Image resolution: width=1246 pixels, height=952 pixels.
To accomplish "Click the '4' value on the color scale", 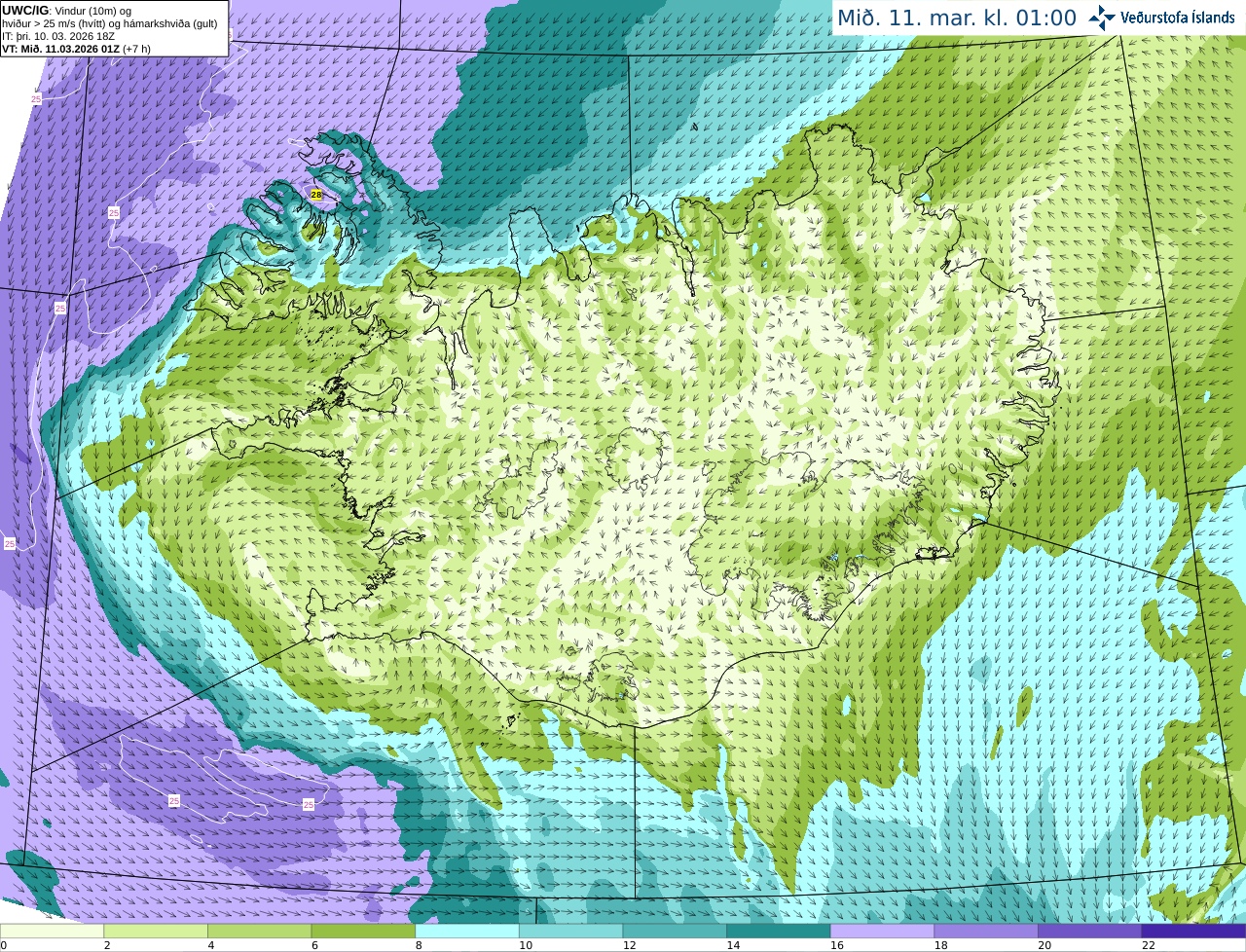I will [211, 945].
